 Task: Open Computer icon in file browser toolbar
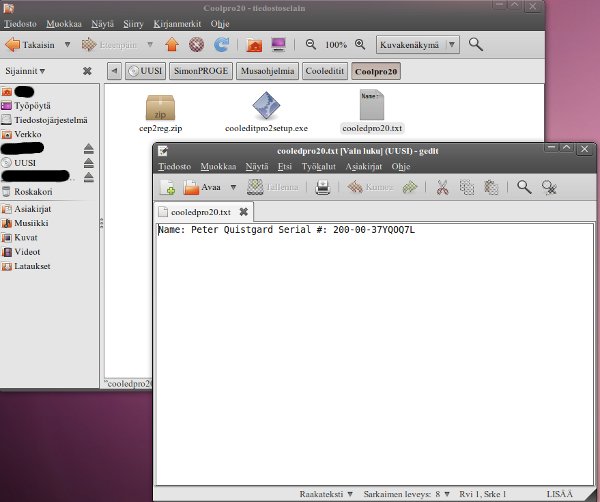[278, 45]
